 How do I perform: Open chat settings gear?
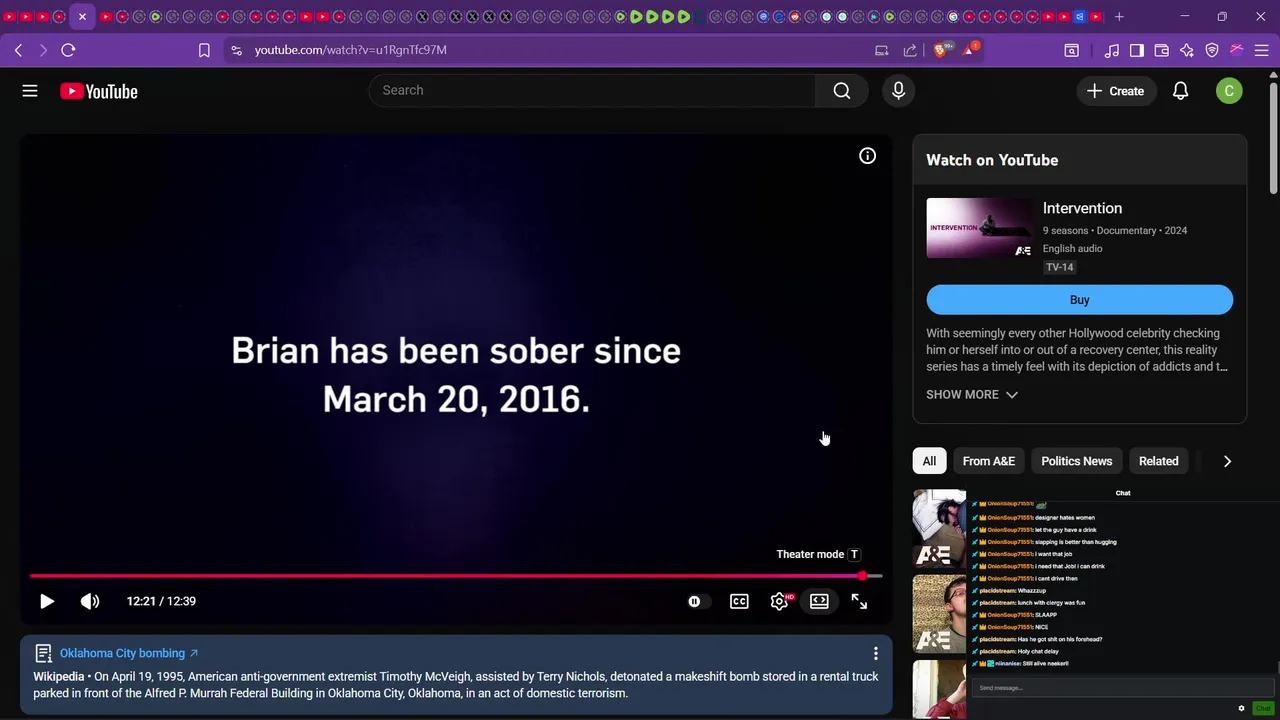tap(1241, 708)
